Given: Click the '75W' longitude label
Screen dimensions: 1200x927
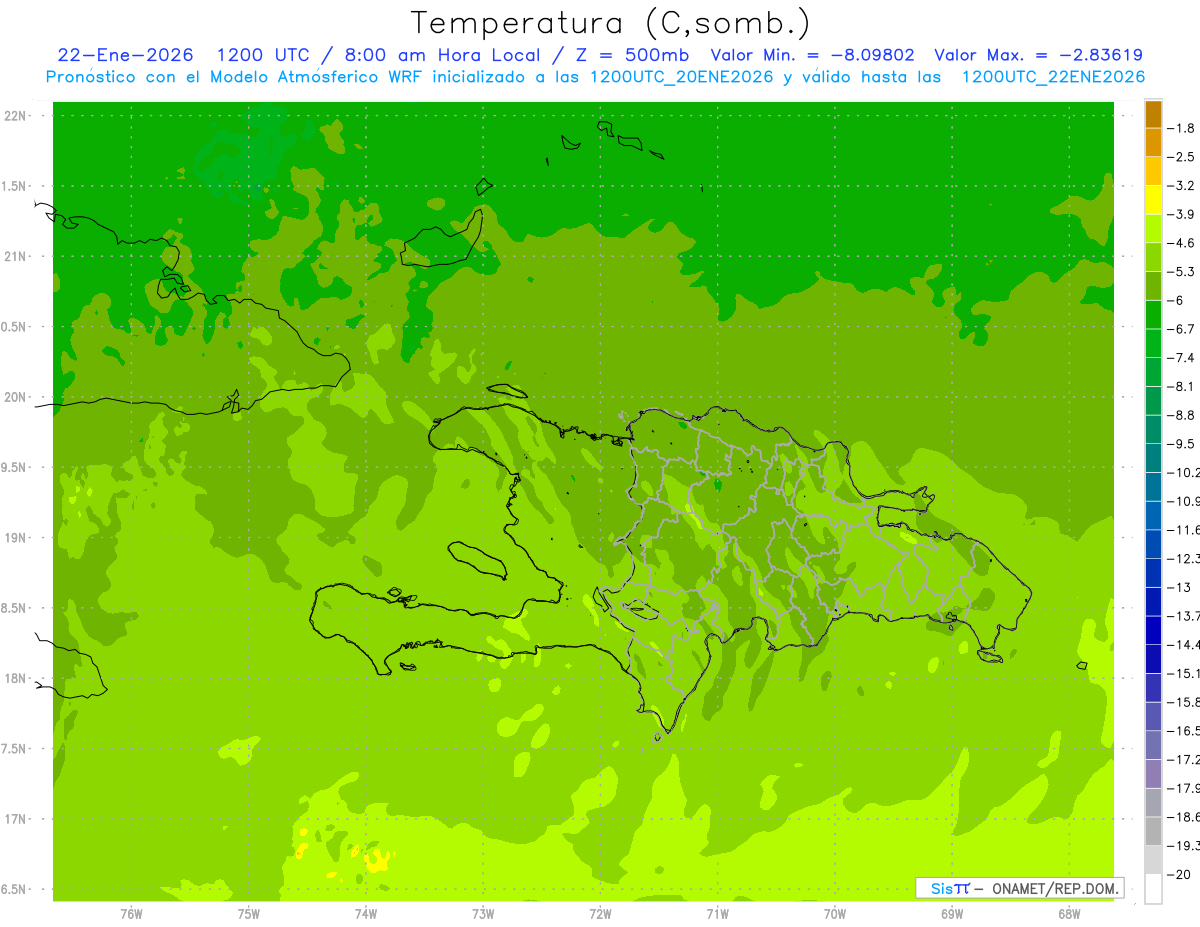Looking at the screenshot, I should (x=249, y=914).
